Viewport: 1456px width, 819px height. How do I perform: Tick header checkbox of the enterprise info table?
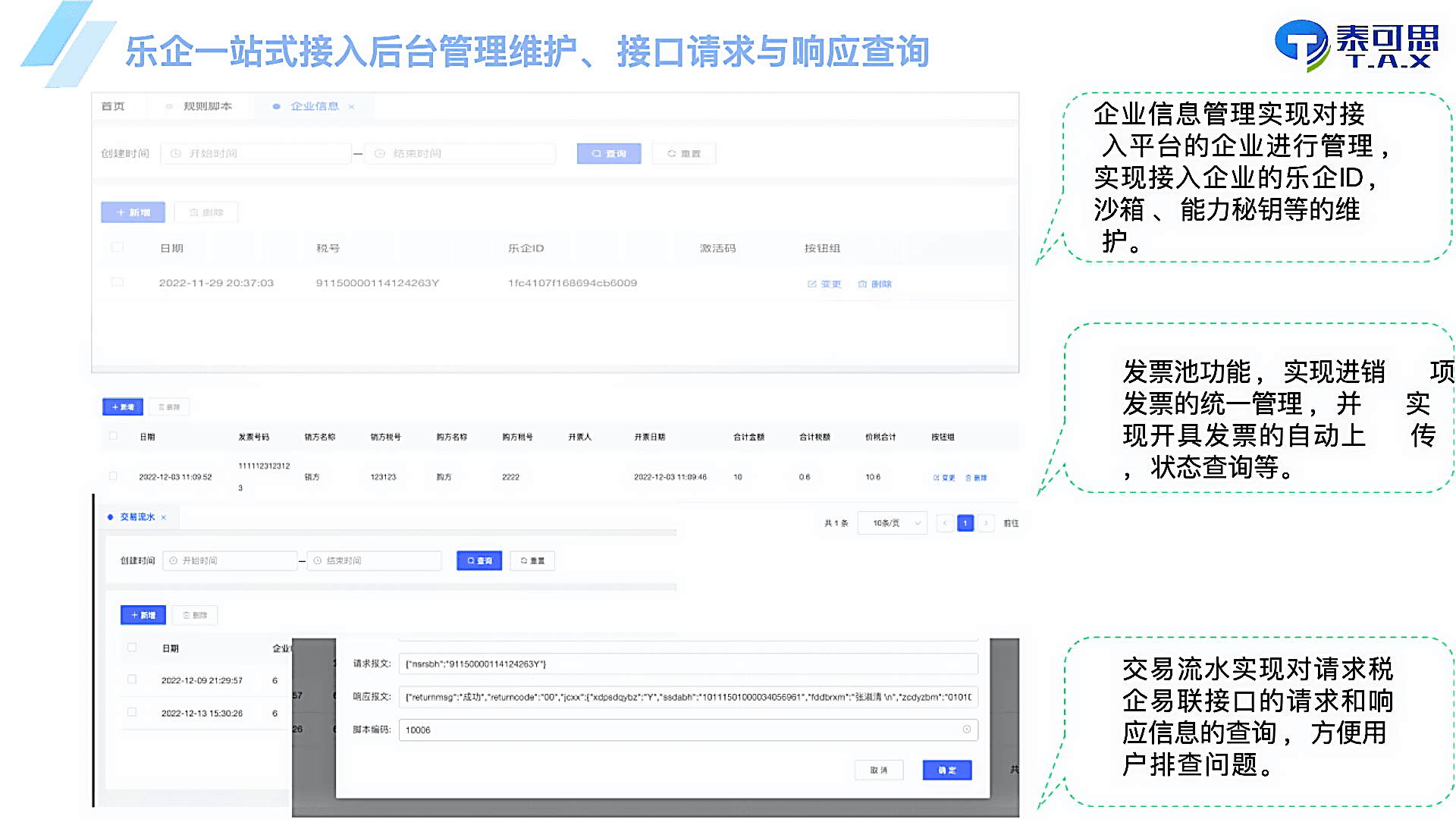tap(118, 247)
